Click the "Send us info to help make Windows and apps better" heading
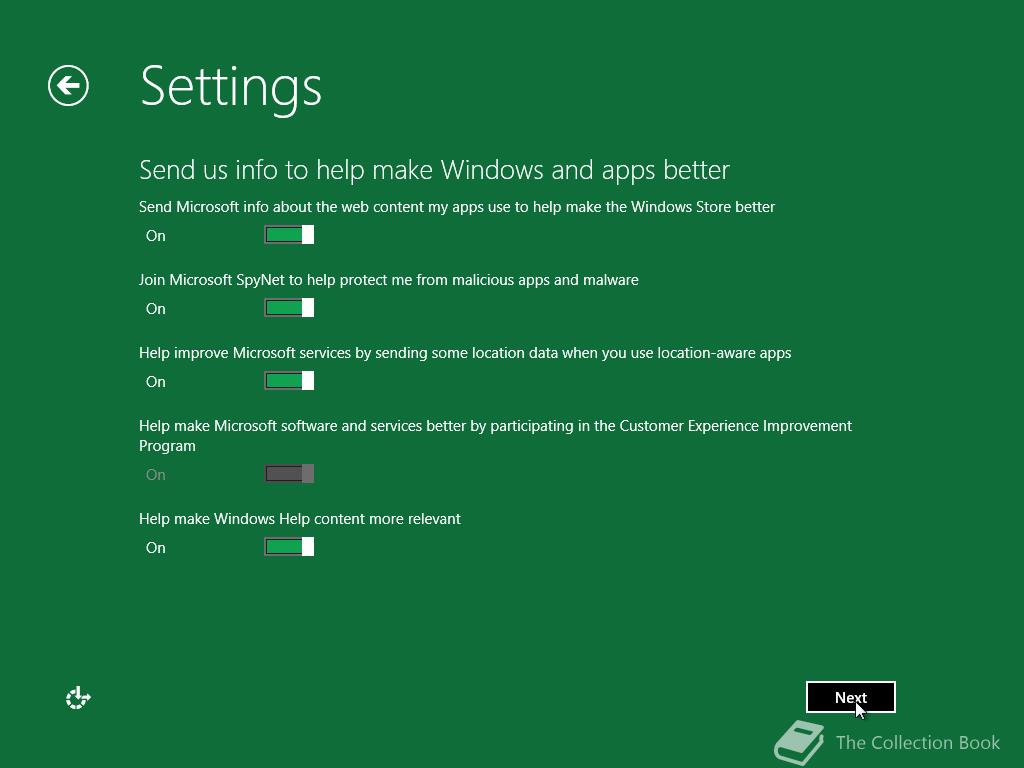The image size is (1024, 768). (x=434, y=170)
